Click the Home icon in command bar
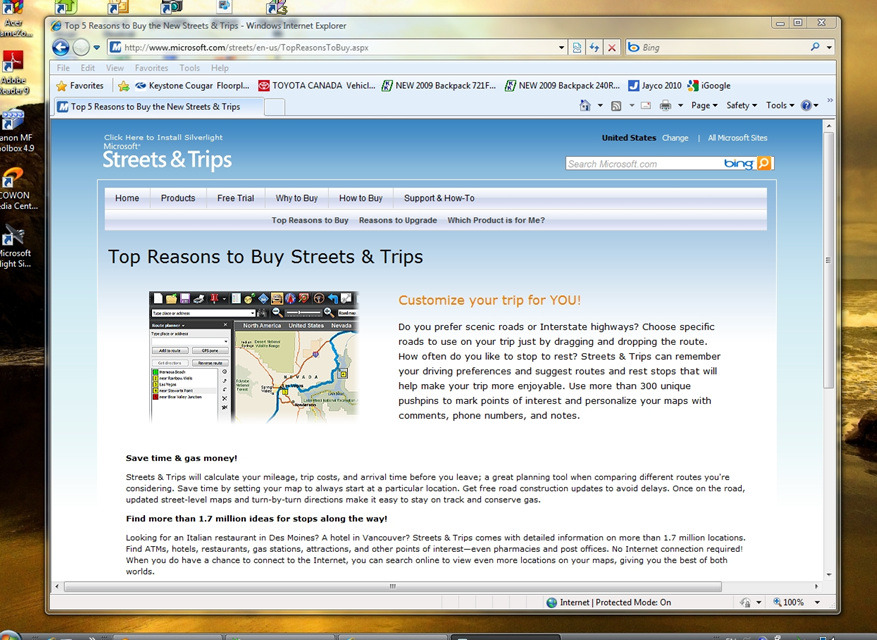This screenshot has width=877, height=640. point(584,105)
